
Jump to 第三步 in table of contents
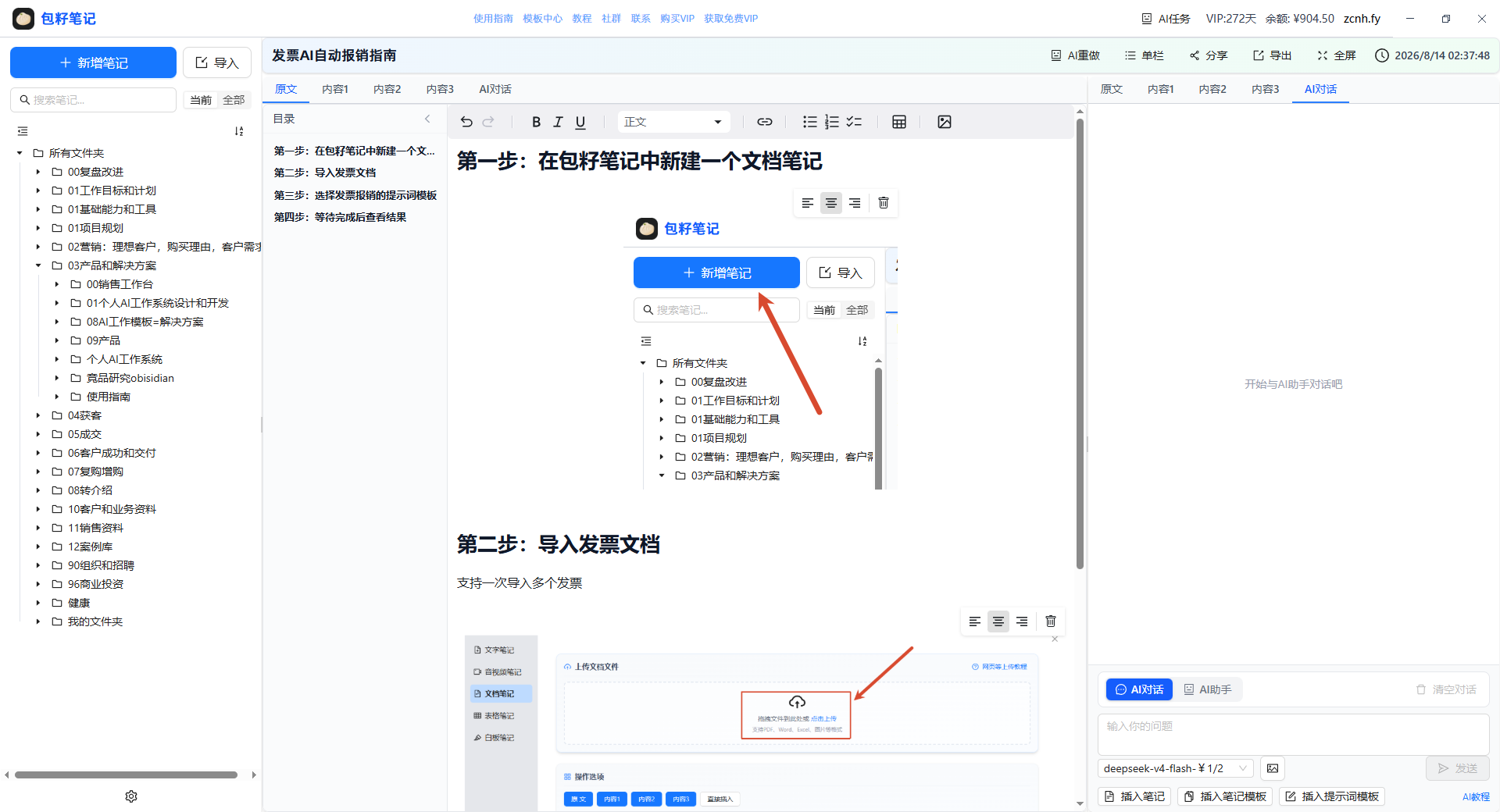(x=355, y=195)
